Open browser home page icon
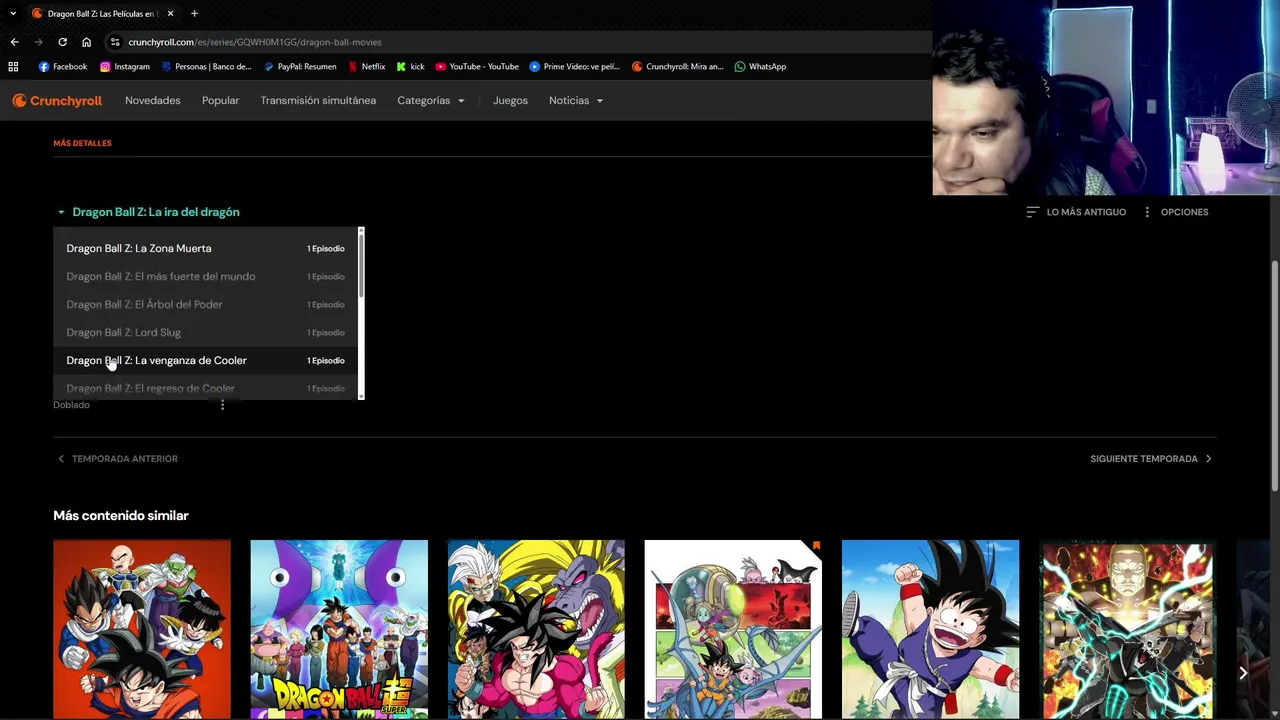This screenshot has height=720, width=1280. click(x=86, y=42)
